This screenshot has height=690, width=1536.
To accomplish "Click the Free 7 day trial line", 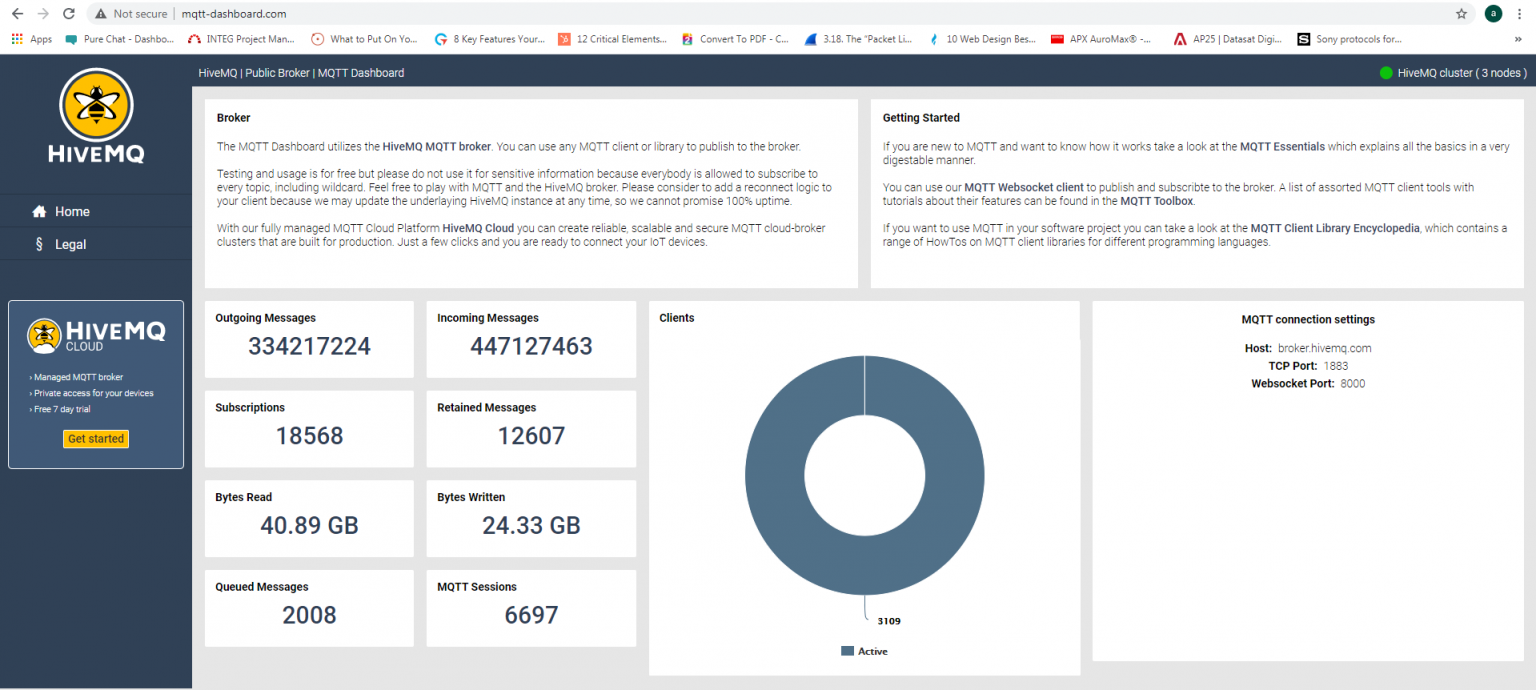I will coord(62,409).
